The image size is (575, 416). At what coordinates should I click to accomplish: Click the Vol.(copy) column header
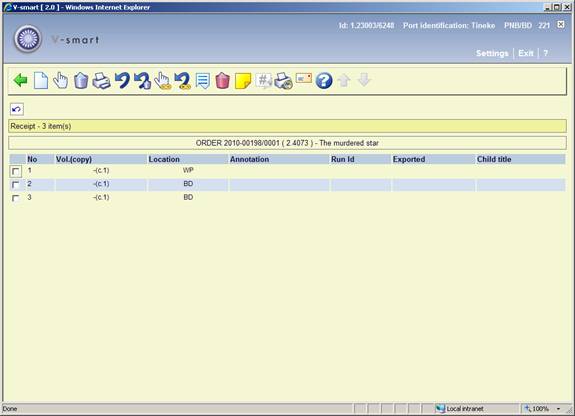tap(74, 159)
